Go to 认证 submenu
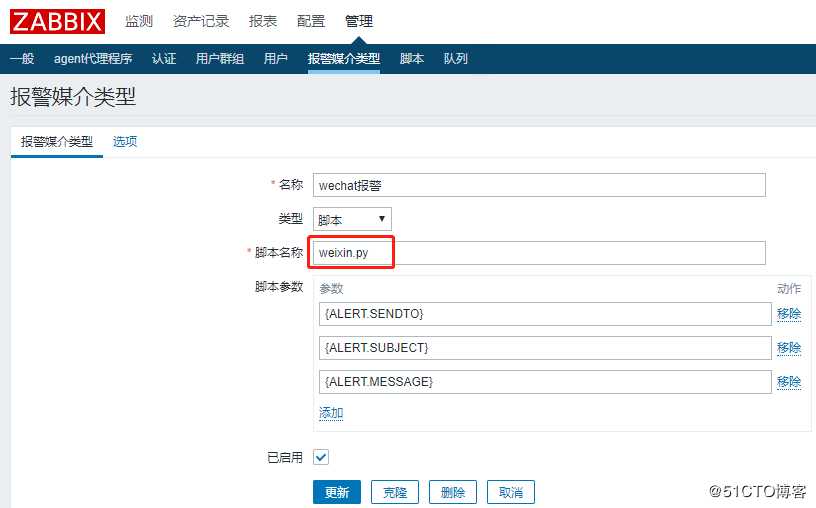Image resolution: width=816 pixels, height=508 pixels. tap(164, 58)
